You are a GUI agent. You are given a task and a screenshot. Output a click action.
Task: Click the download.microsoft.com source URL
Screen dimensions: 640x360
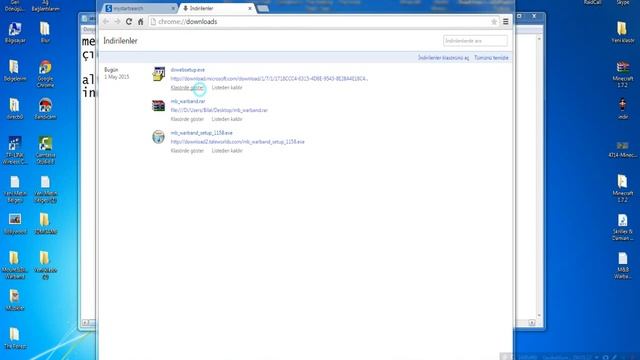(x=269, y=78)
